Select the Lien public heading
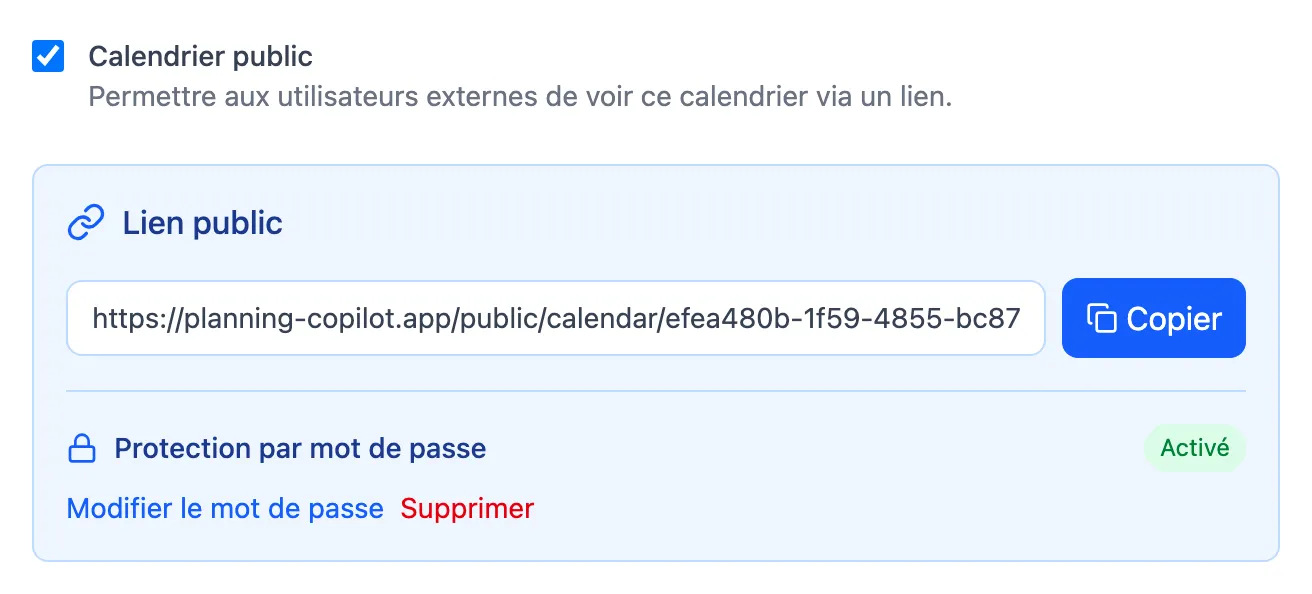The height and width of the screenshot is (594, 1312). pos(203,223)
